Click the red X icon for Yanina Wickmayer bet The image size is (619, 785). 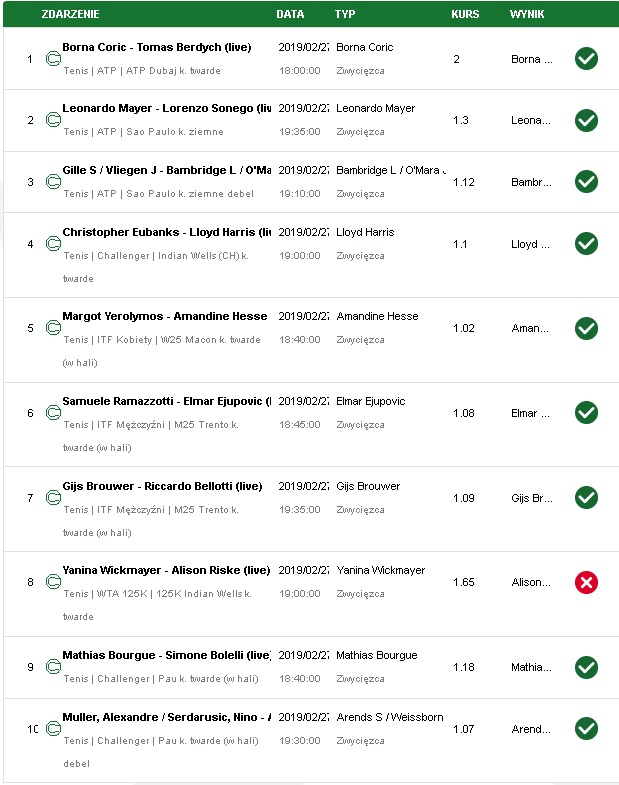[x=586, y=582]
